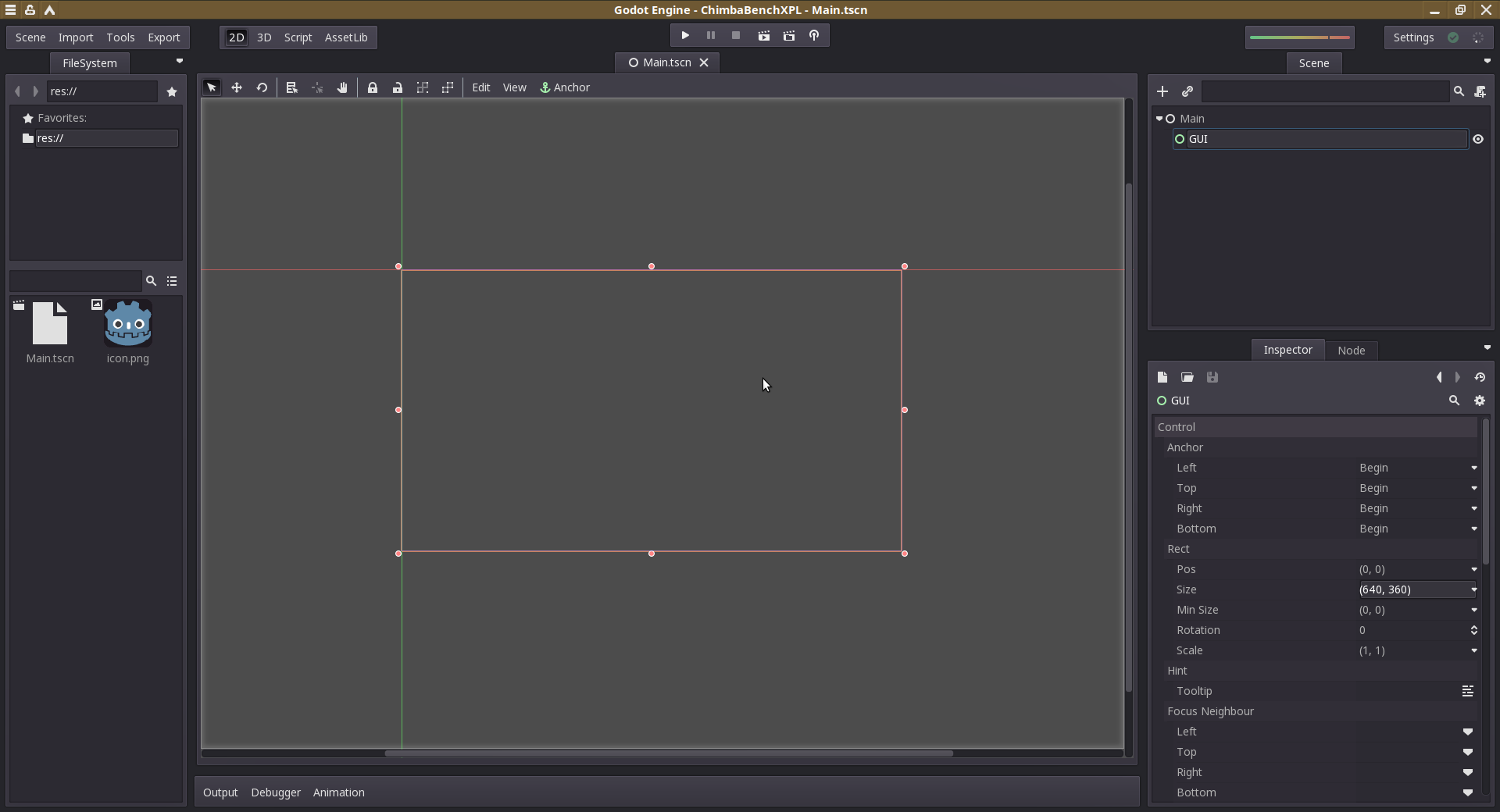Add res:// folder to favorites star
Viewport: 1500px width, 812px height.
click(x=172, y=91)
